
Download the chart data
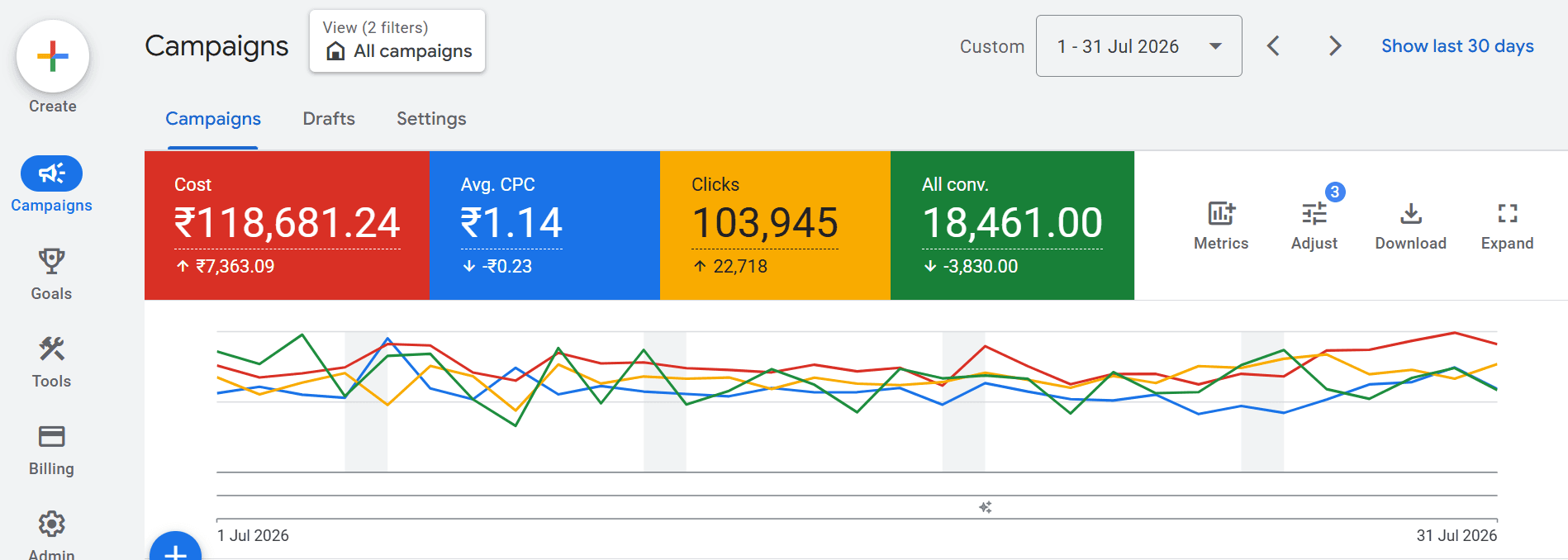click(x=1410, y=226)
